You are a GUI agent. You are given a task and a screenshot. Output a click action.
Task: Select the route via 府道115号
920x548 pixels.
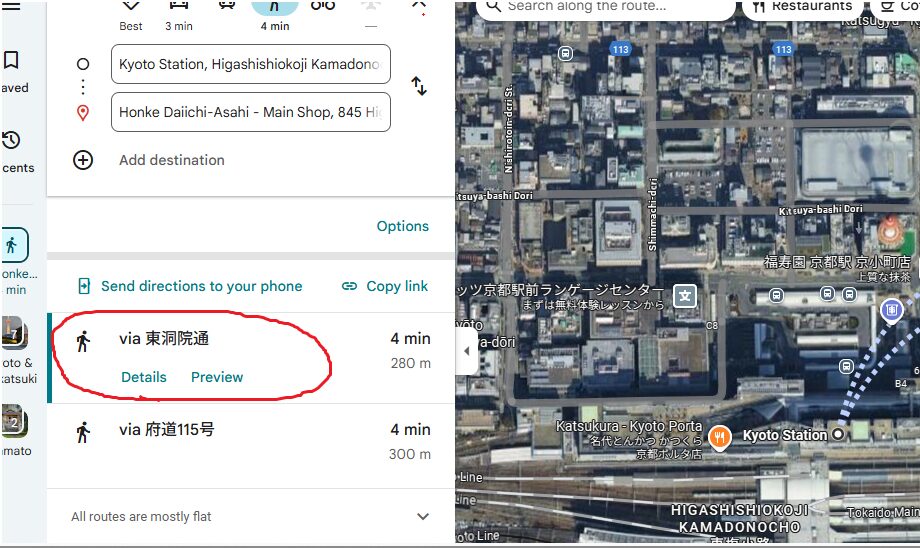tap(251, 446)
